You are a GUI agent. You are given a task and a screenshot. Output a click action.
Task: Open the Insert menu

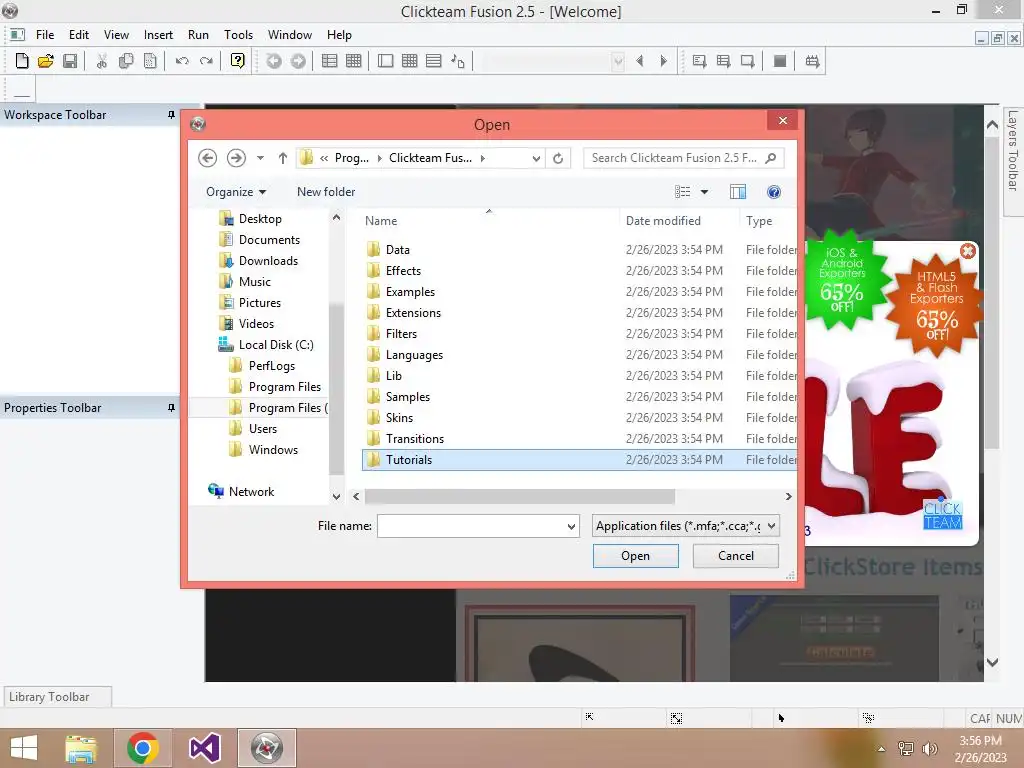tap(158, 35)
